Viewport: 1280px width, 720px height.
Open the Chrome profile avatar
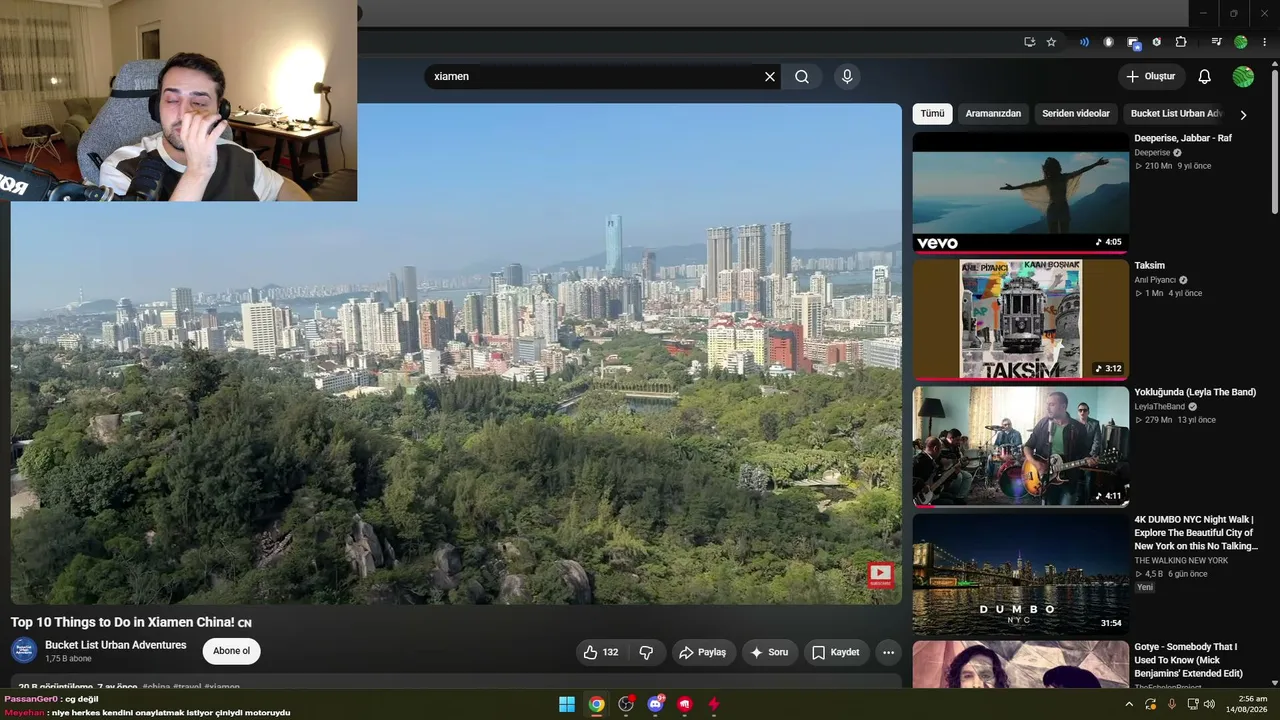[x=1241, y=42]
